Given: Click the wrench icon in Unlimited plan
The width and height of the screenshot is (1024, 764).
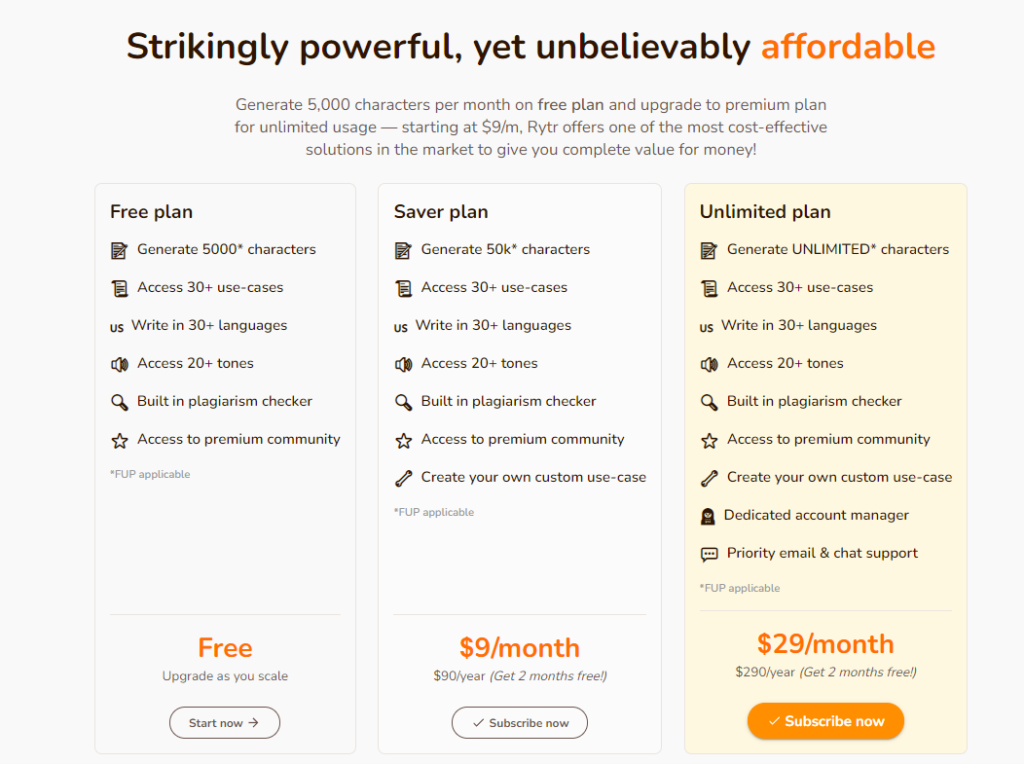Looking at the screenshot, I should pyautogui.click(x=709, y=478).
